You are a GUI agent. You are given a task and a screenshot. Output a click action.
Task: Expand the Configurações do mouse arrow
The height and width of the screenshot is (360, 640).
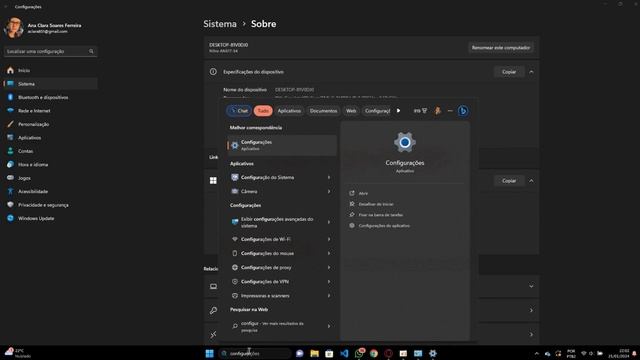(329, 253)
